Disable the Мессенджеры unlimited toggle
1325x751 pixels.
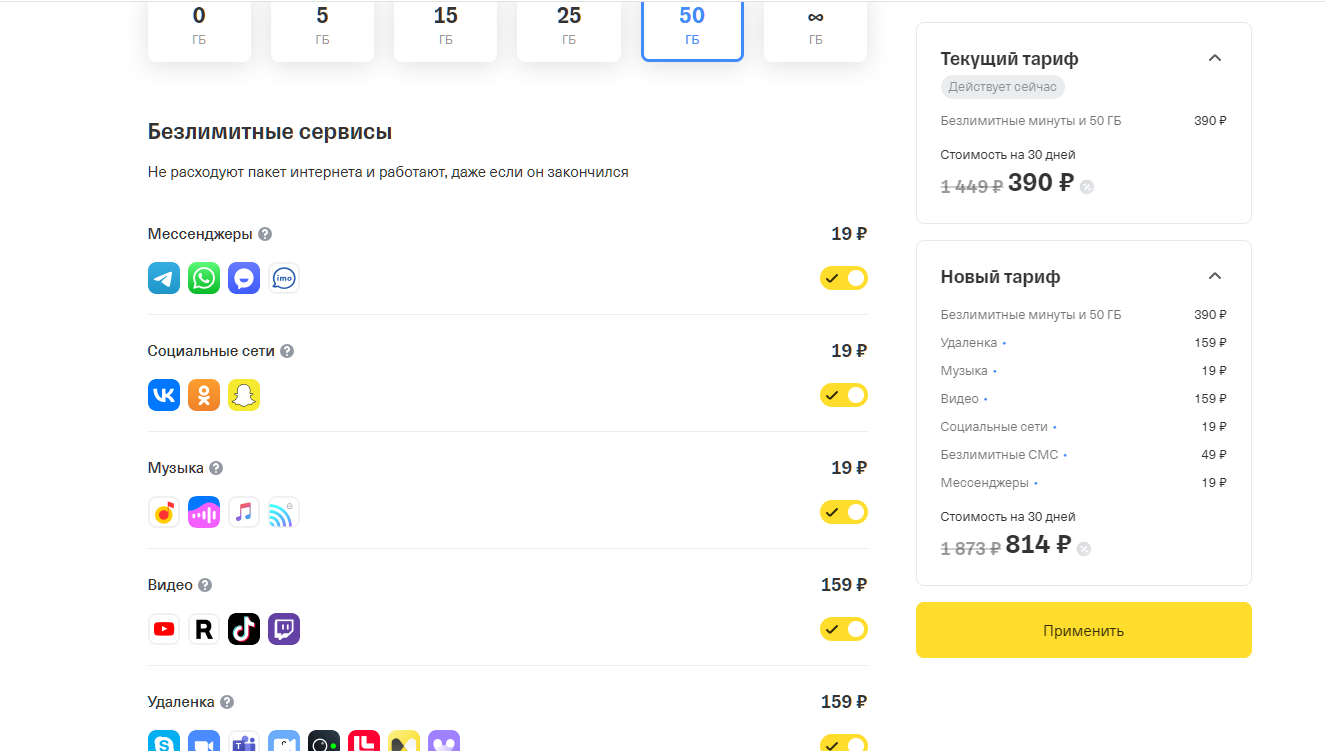(x=844, y=278)
